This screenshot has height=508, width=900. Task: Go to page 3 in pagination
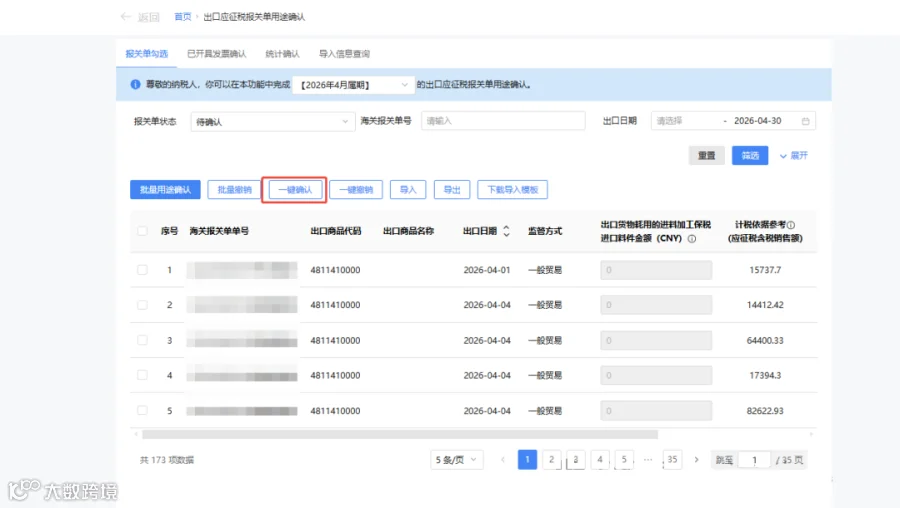576,460
